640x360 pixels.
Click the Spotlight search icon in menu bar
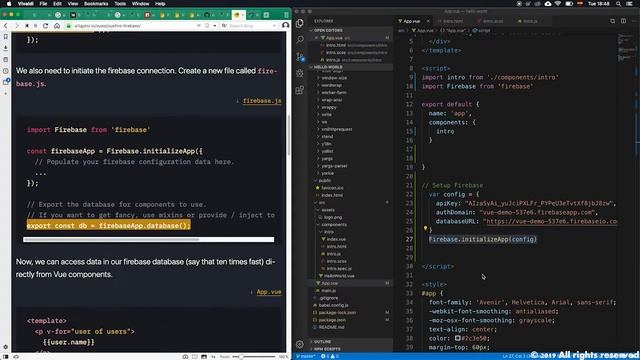coord(619,4)
